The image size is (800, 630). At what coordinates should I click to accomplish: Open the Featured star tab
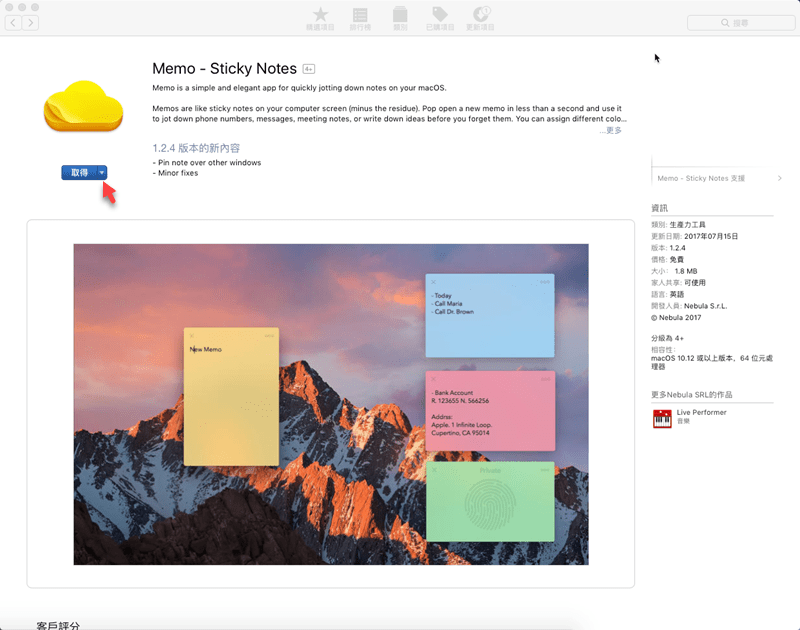(x=320, y=18)
